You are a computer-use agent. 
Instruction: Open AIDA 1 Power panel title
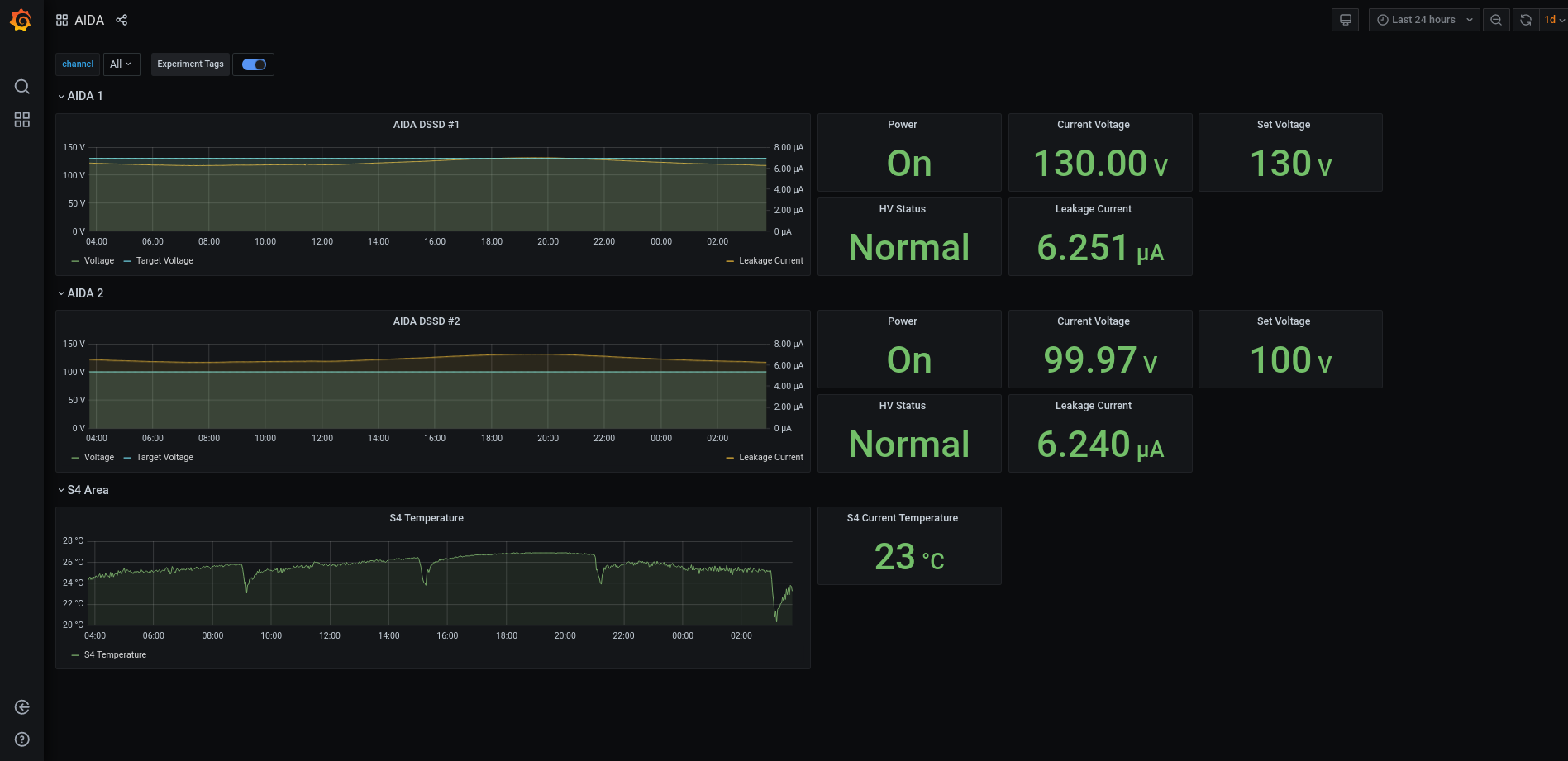[903, 125]
